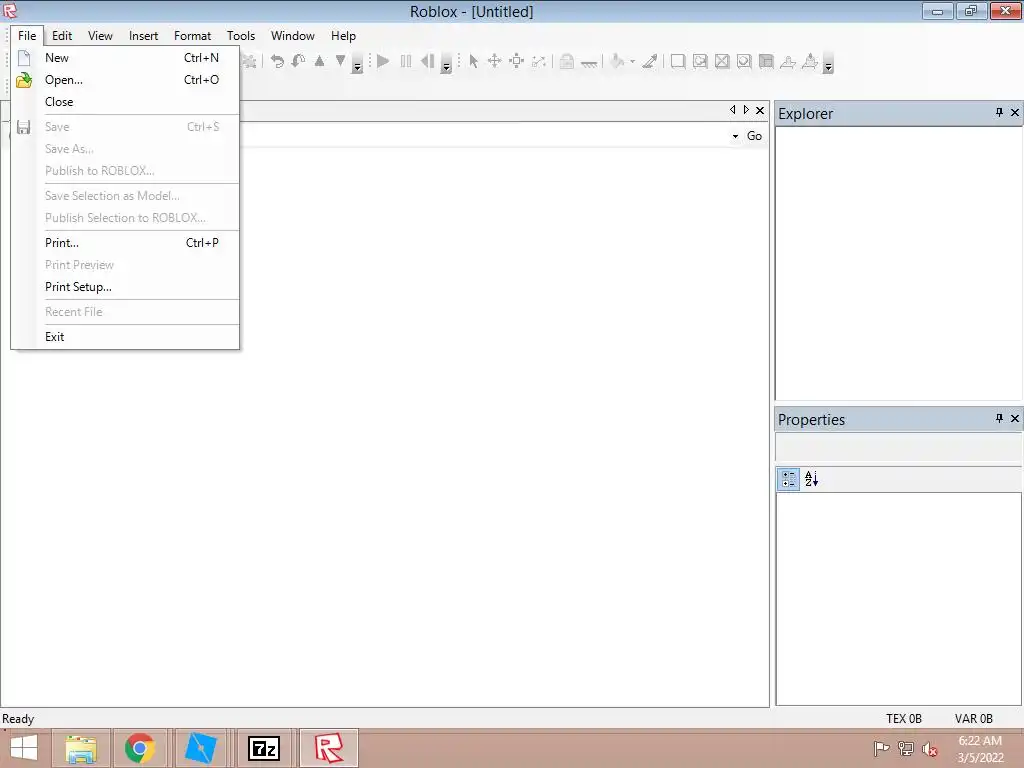This screenshot has height=768, width=1024.
Task: Toggle Alphabetical sort in Properties
Action: click(x=811, y=479)
